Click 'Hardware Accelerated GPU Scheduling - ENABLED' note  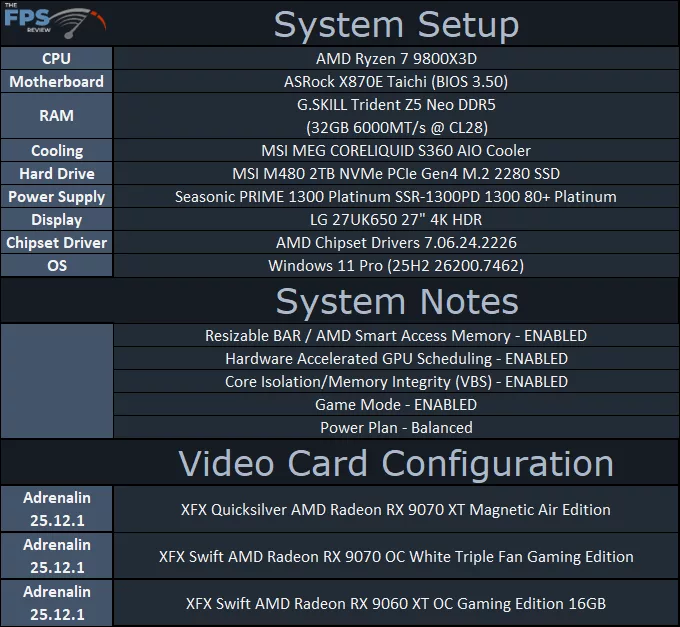(396, 359)
